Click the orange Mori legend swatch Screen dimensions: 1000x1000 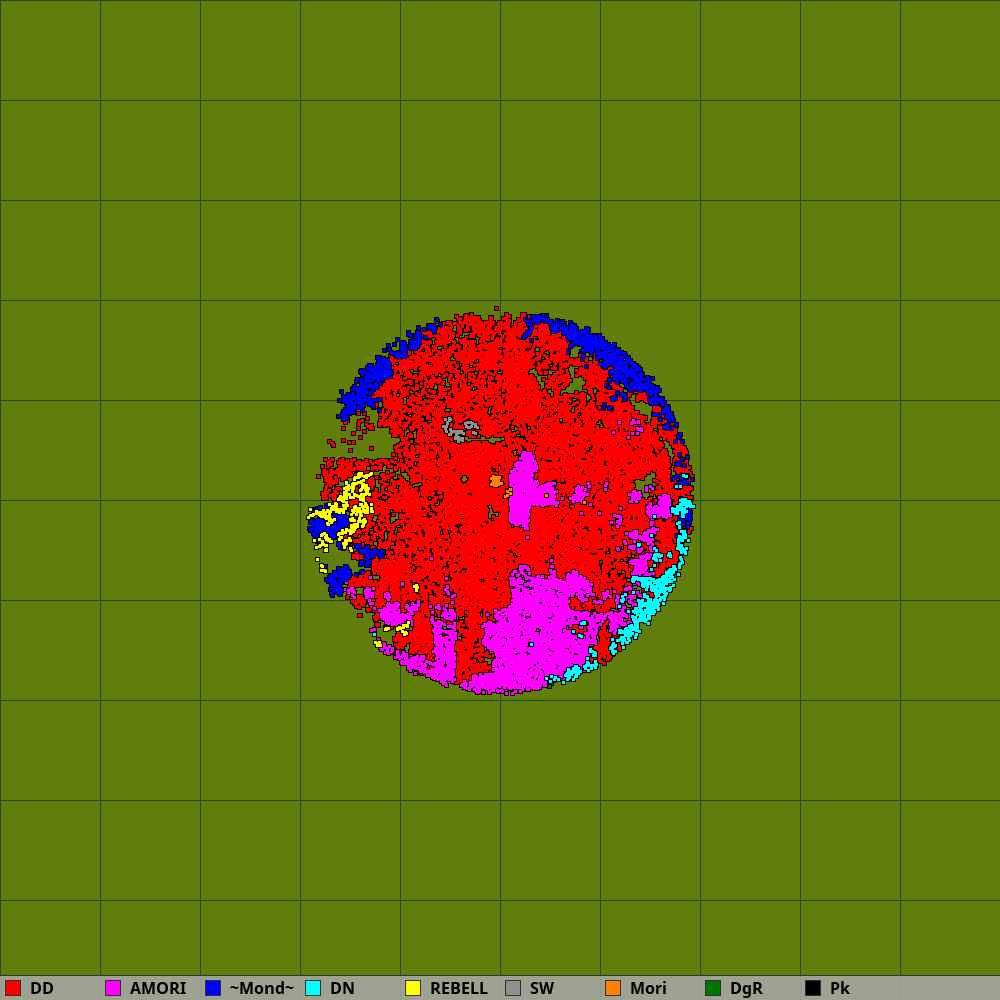point(613,988)
